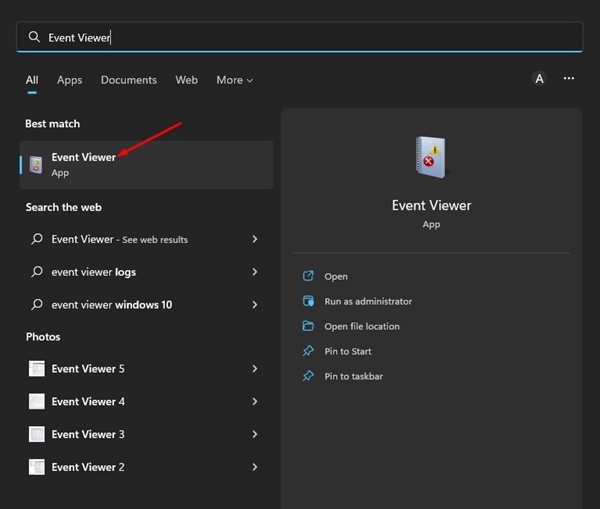600x509 pixels.
Task: Select event viewer windows 10 suggestion
Action: pyautogui.click(x=147, y=305)
